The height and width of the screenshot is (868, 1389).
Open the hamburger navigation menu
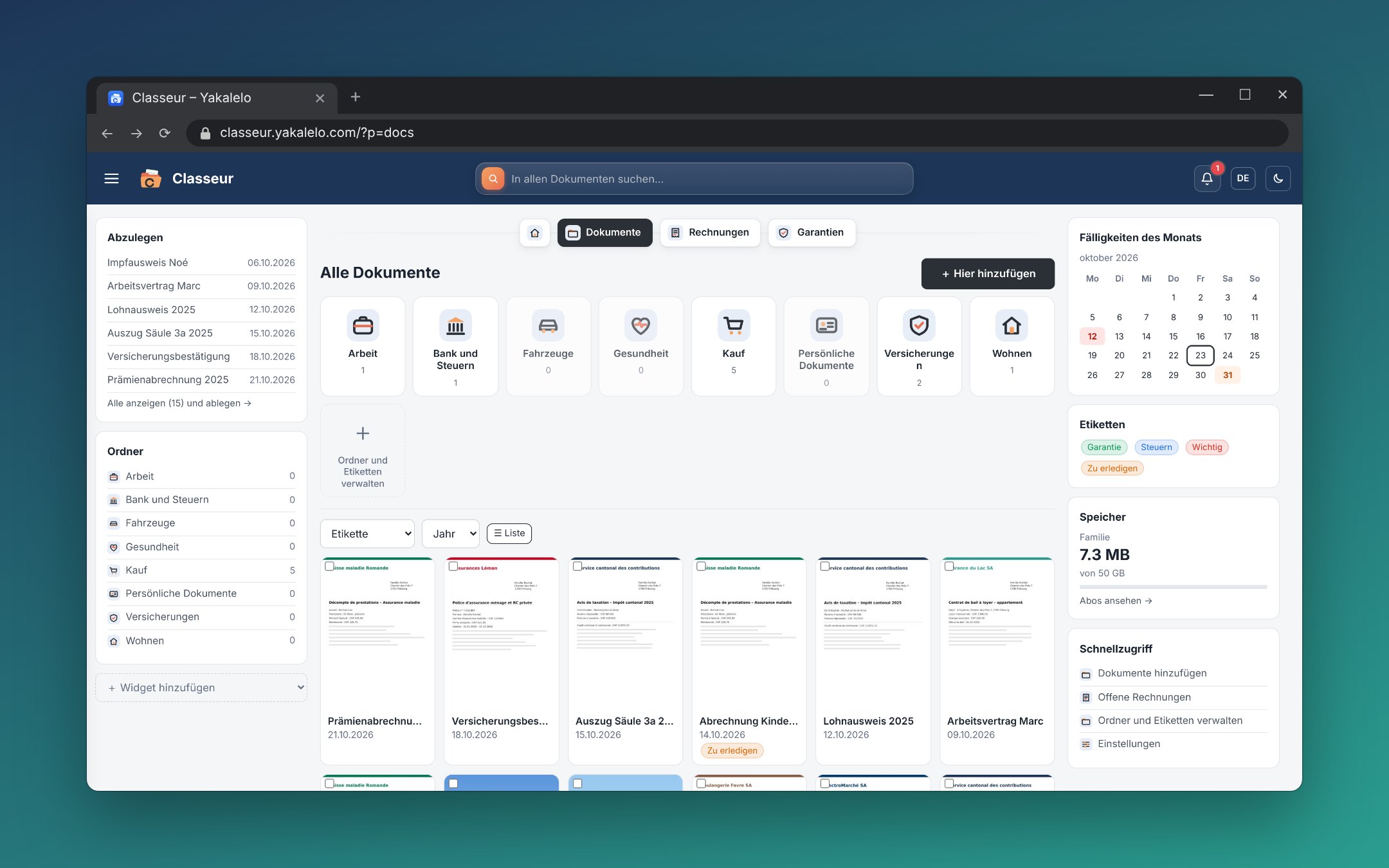pos(111,179)
